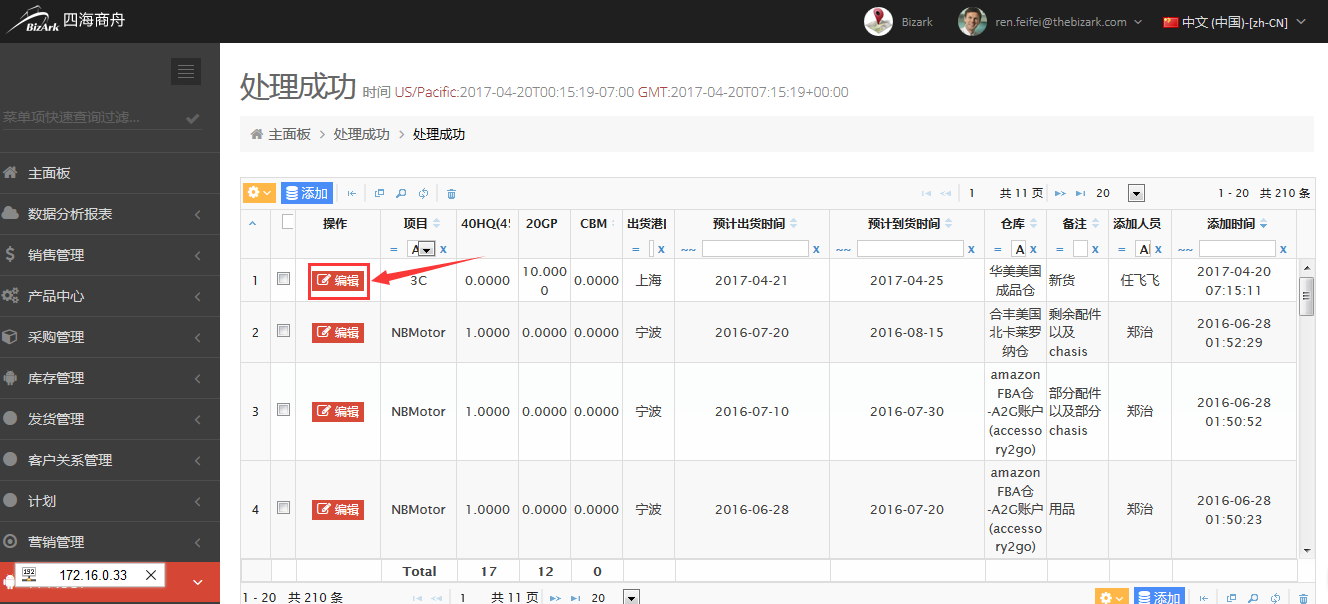Click 编辑 button in row 1
Image resolution: width=1328 pixels, height=604 pixels.
(338, 280)
